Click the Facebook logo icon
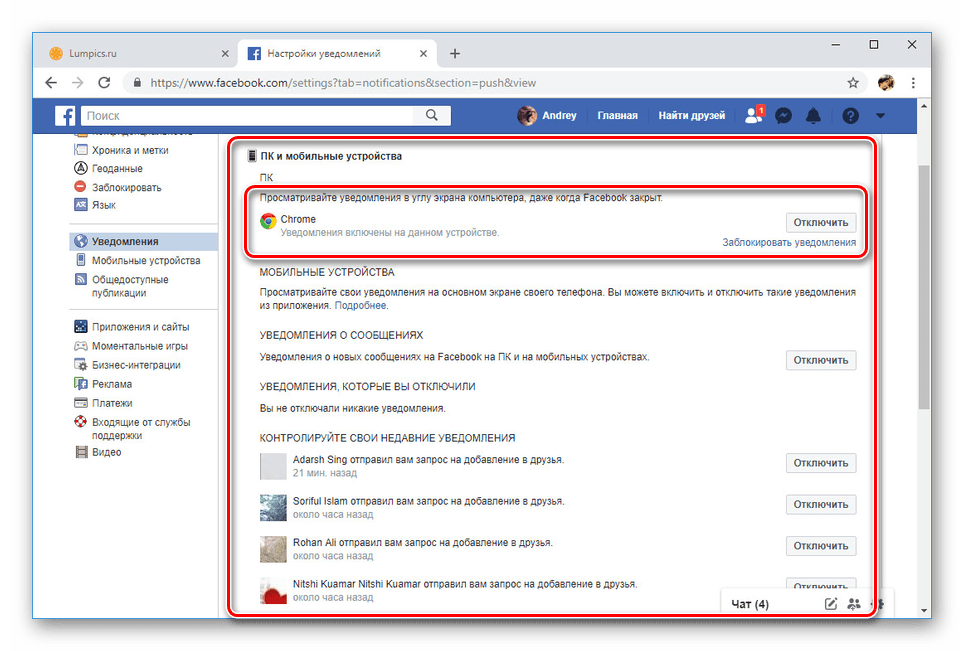Screen dimensions: 964x651 65,116
